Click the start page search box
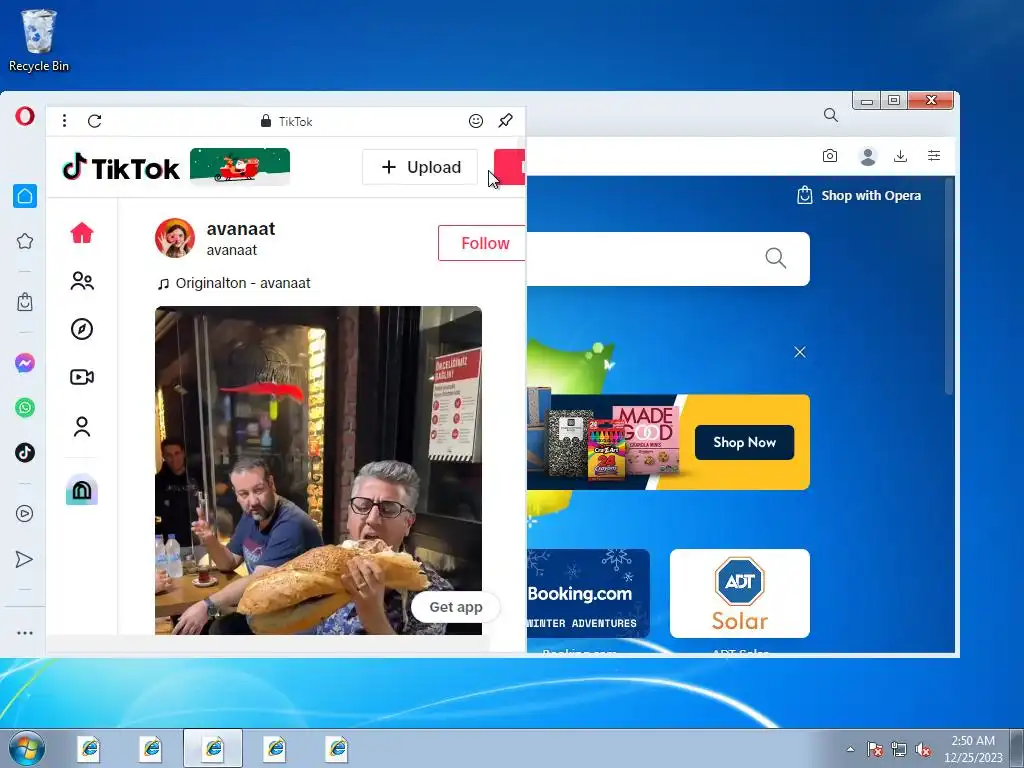This screenshot has height=768, width=1024. point(668,259)
